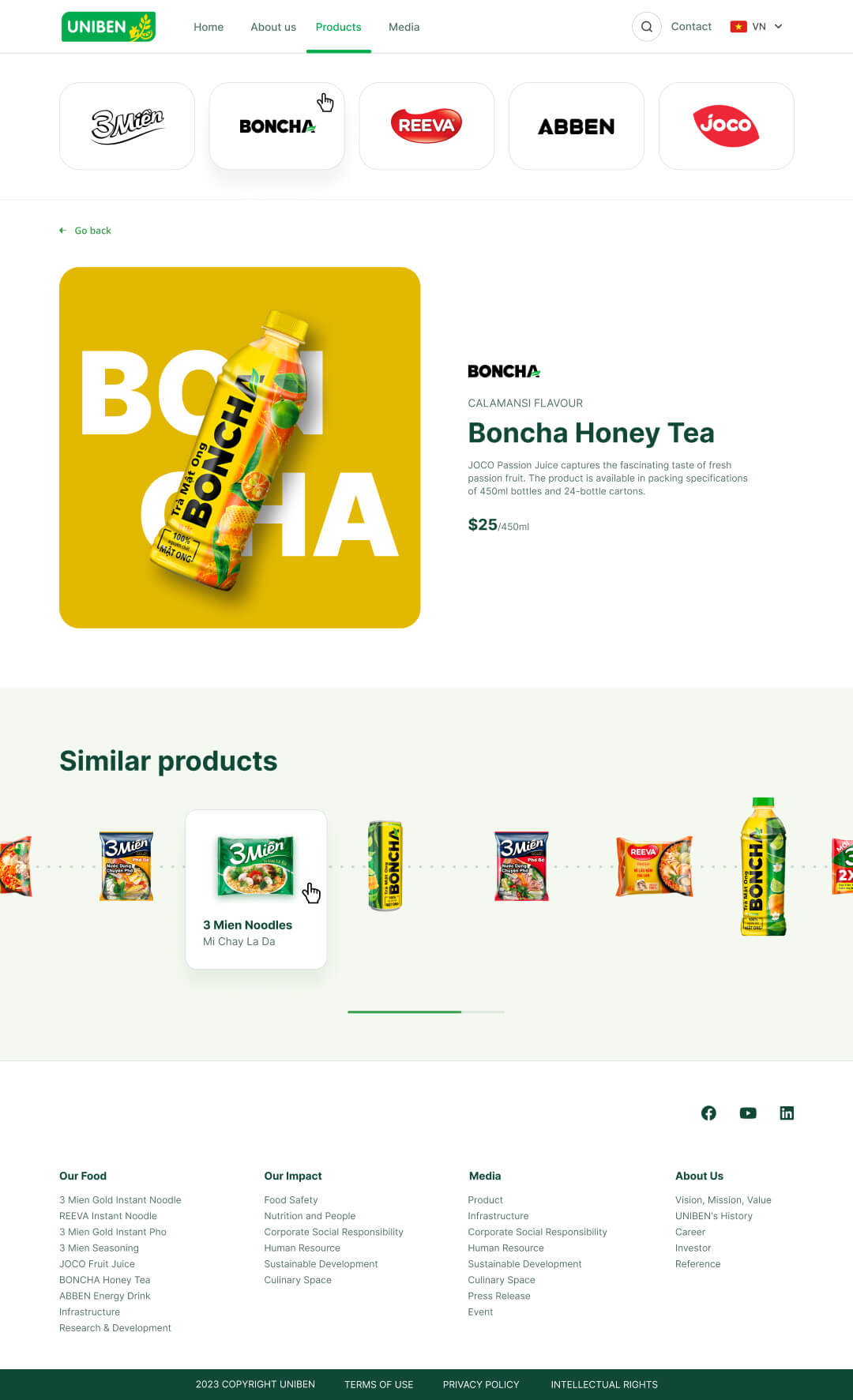853x1400 pixels.
Task: Select the Reeva brand logo card
Action: [426, 126]
